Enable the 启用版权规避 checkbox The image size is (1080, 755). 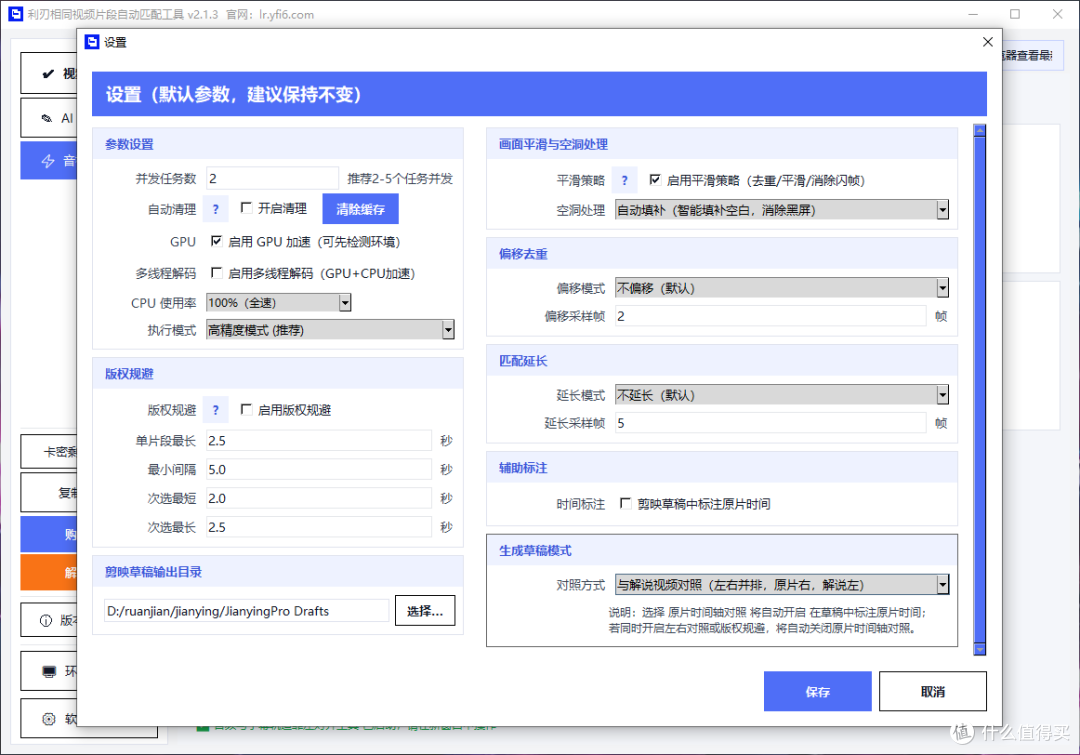[246, 409]
